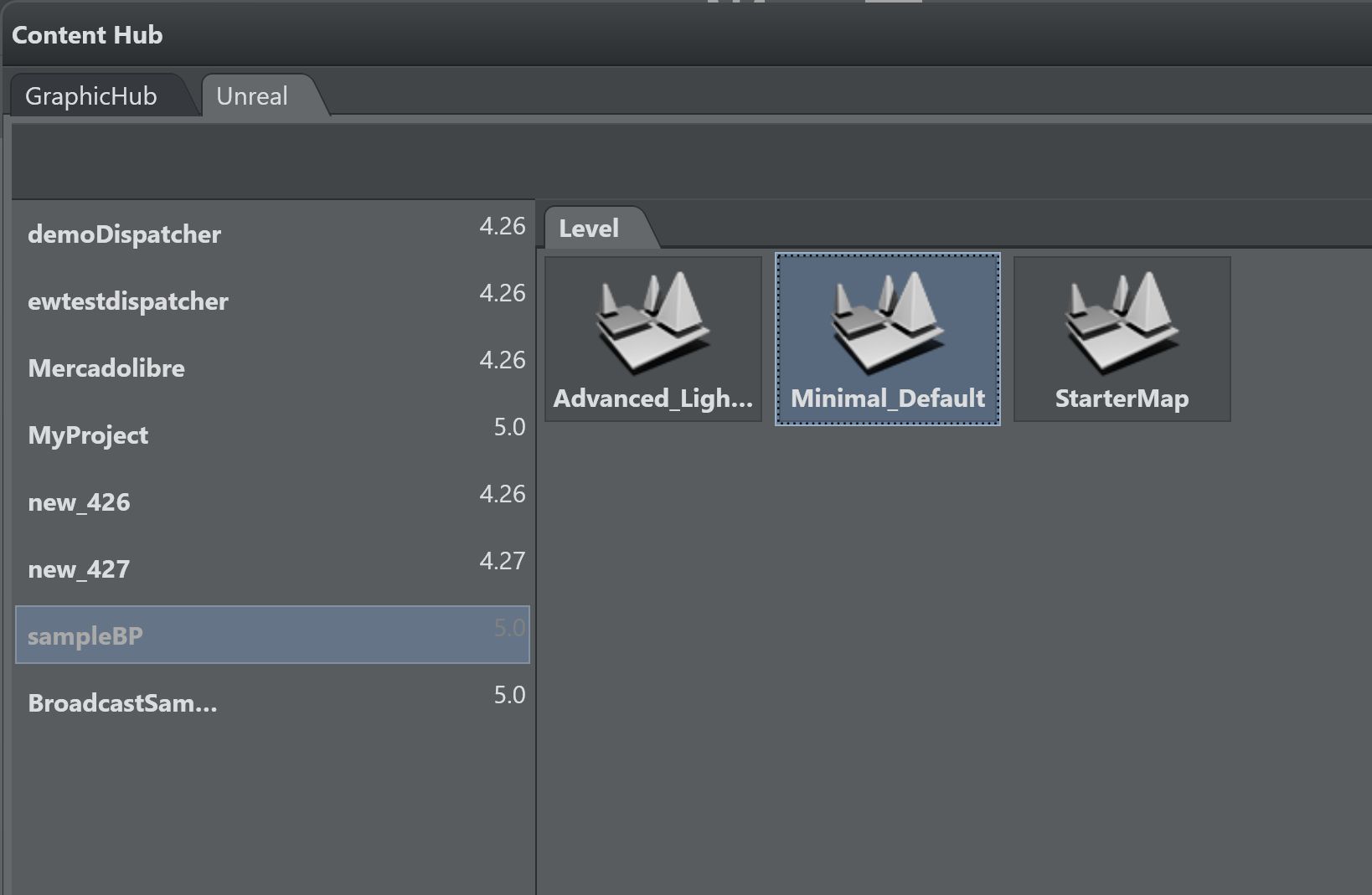The height and width of the screenshot is (895, 1372).
Task: Open the Mercadolibre project entry
Action: click(x=106, y=368)
